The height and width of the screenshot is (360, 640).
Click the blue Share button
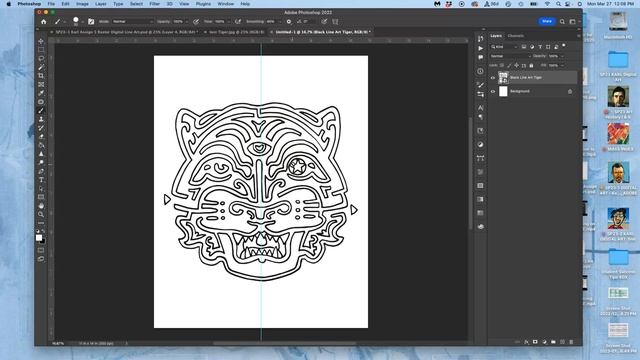click(547, 21)
